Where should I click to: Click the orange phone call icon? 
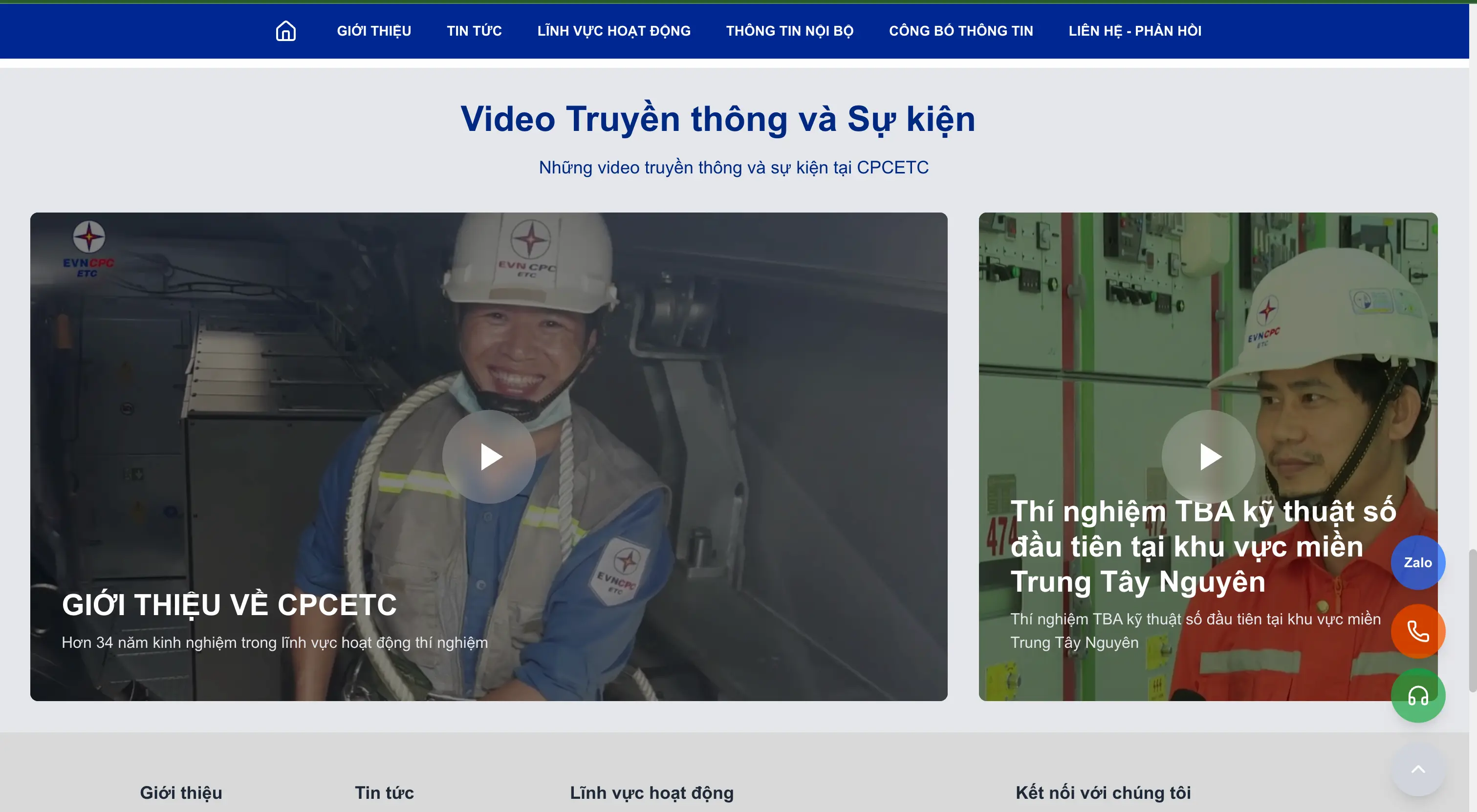1417,632
